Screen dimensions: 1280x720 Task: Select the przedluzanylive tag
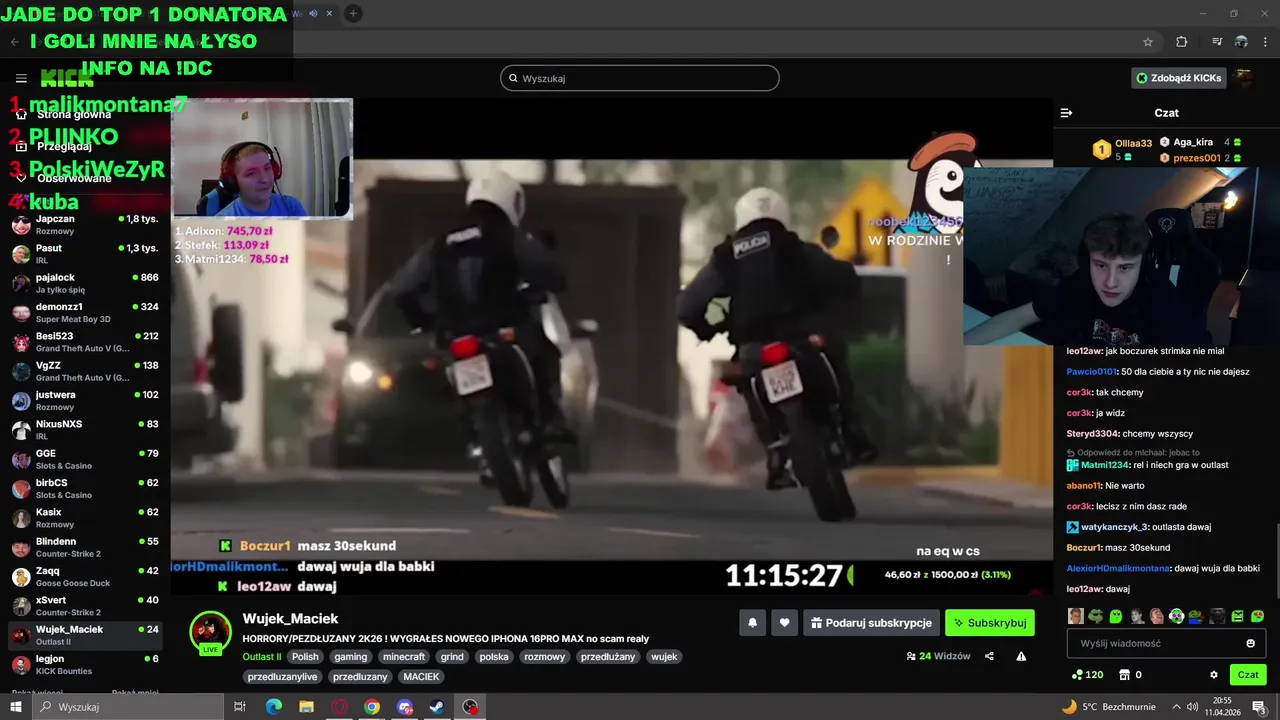pos(283,677)
